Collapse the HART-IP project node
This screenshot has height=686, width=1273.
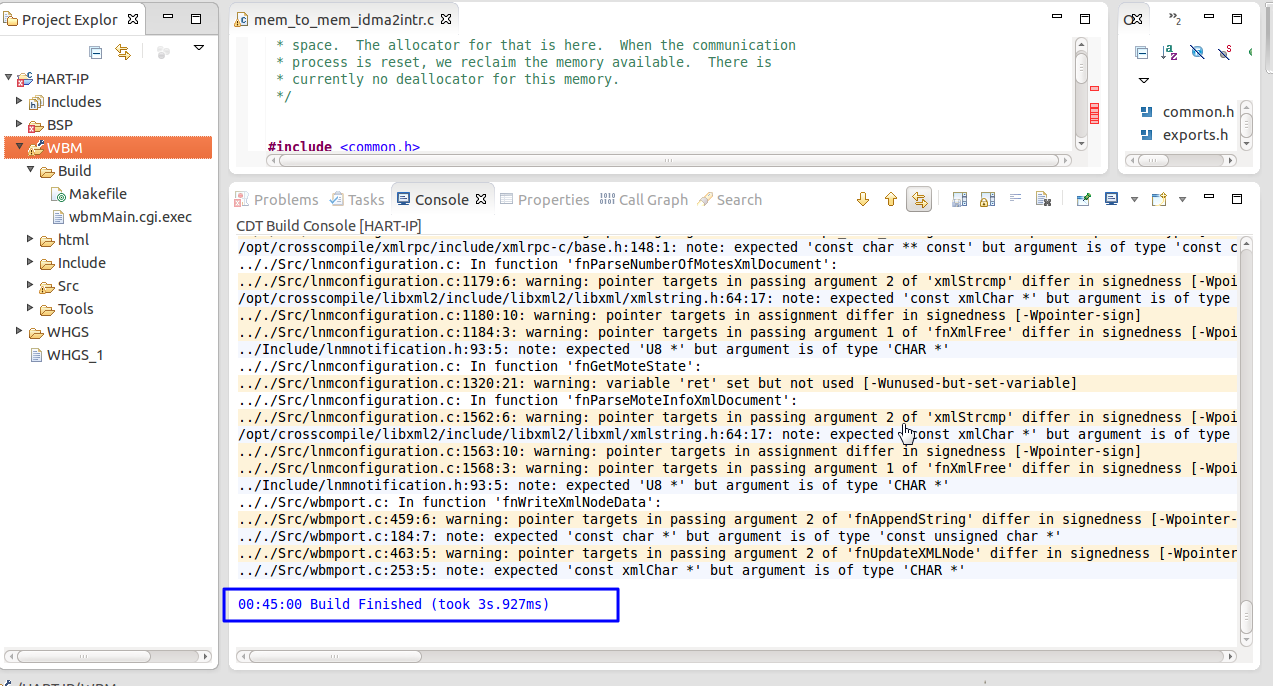(9, 78)
